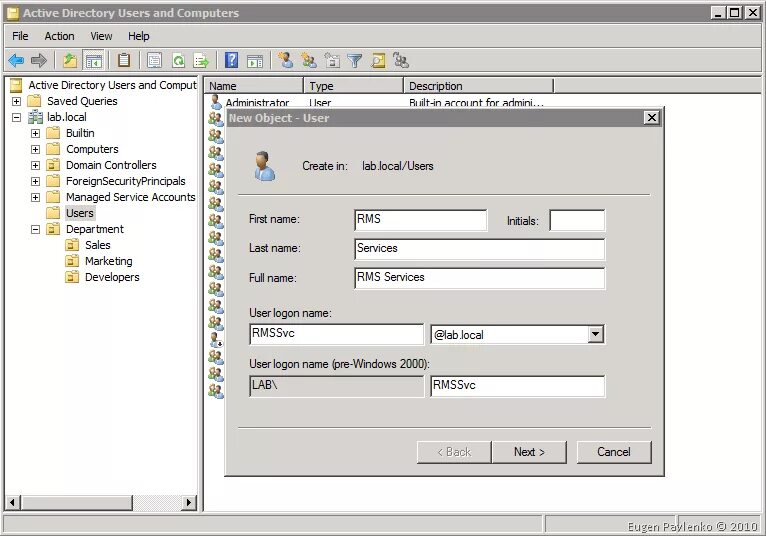Open Help using the question mark icon
Image resolution: width=766 pixels, height=536 pixels.
[232, 60]
